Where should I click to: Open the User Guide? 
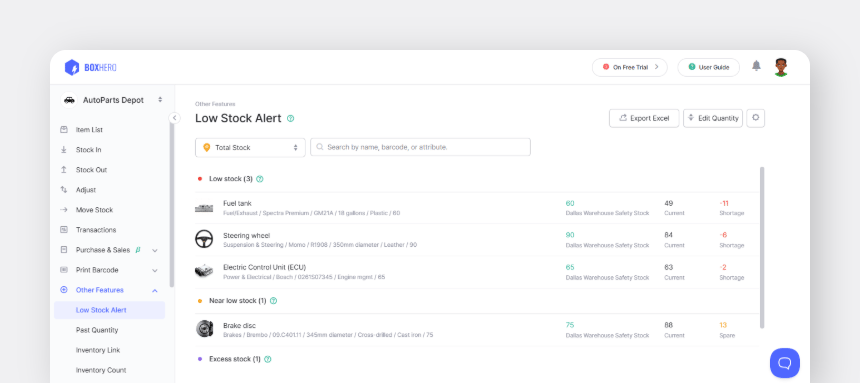point(708,67)
